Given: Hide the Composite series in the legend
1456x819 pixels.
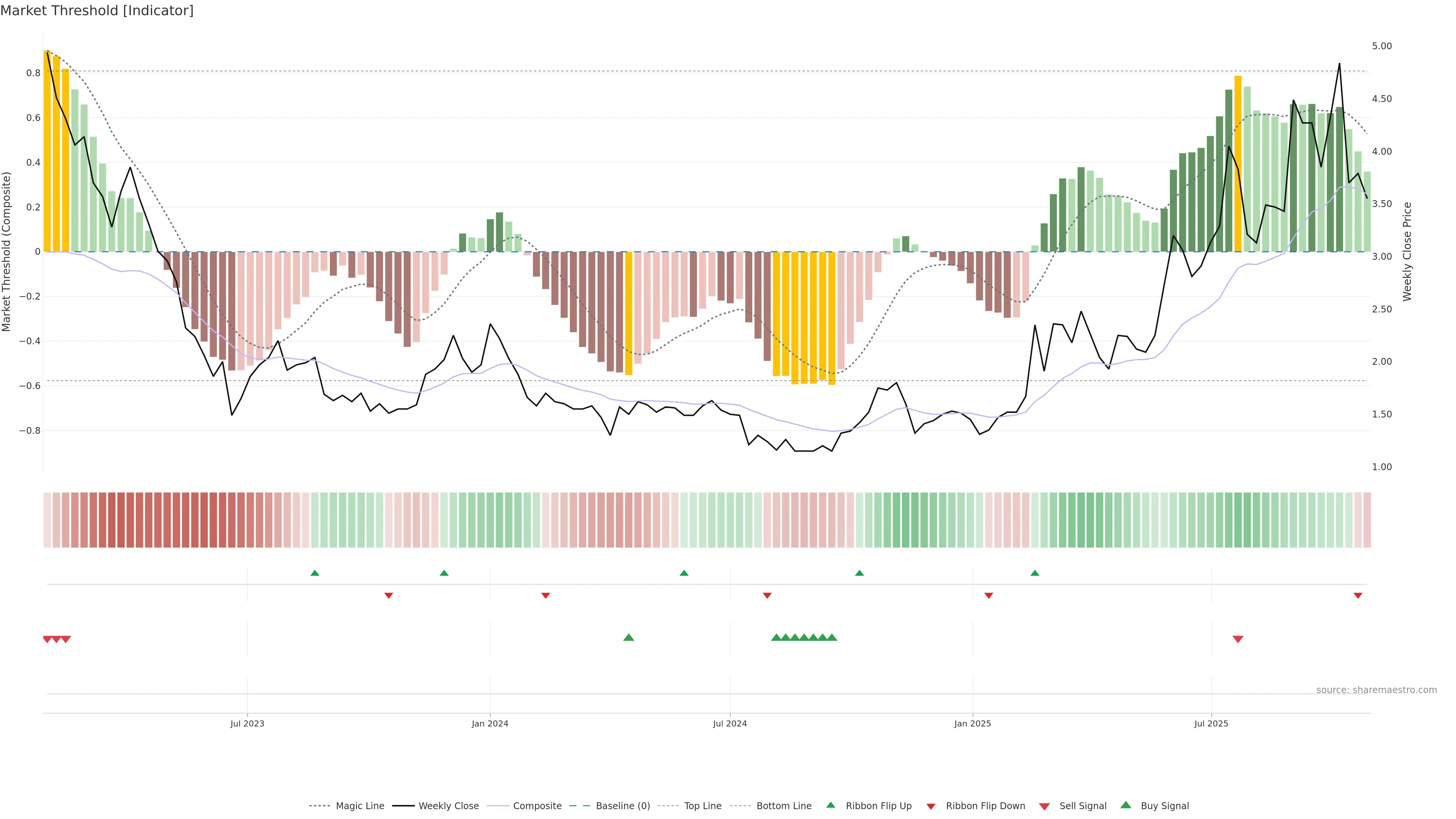Looking at the screenshot, I should click(x=537, y=806).
